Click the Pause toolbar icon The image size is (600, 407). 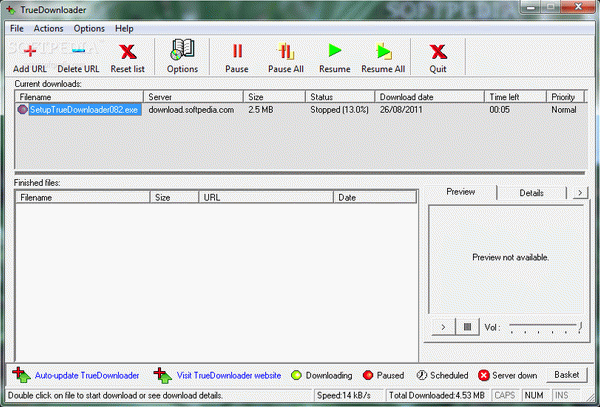coord(237,51)
